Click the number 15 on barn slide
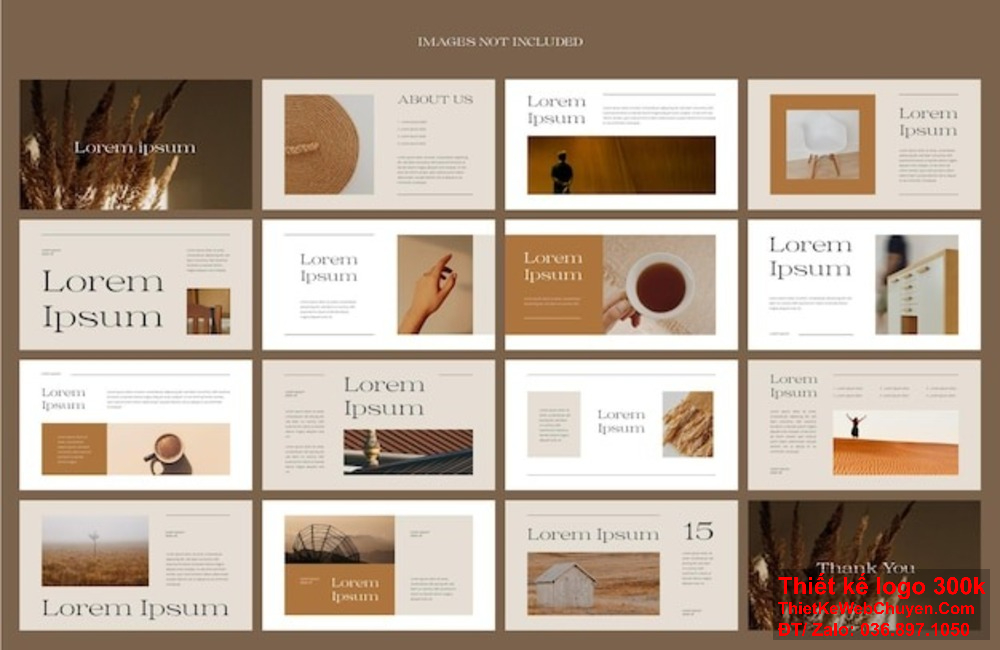1000x650 pixels. point(698,532)
